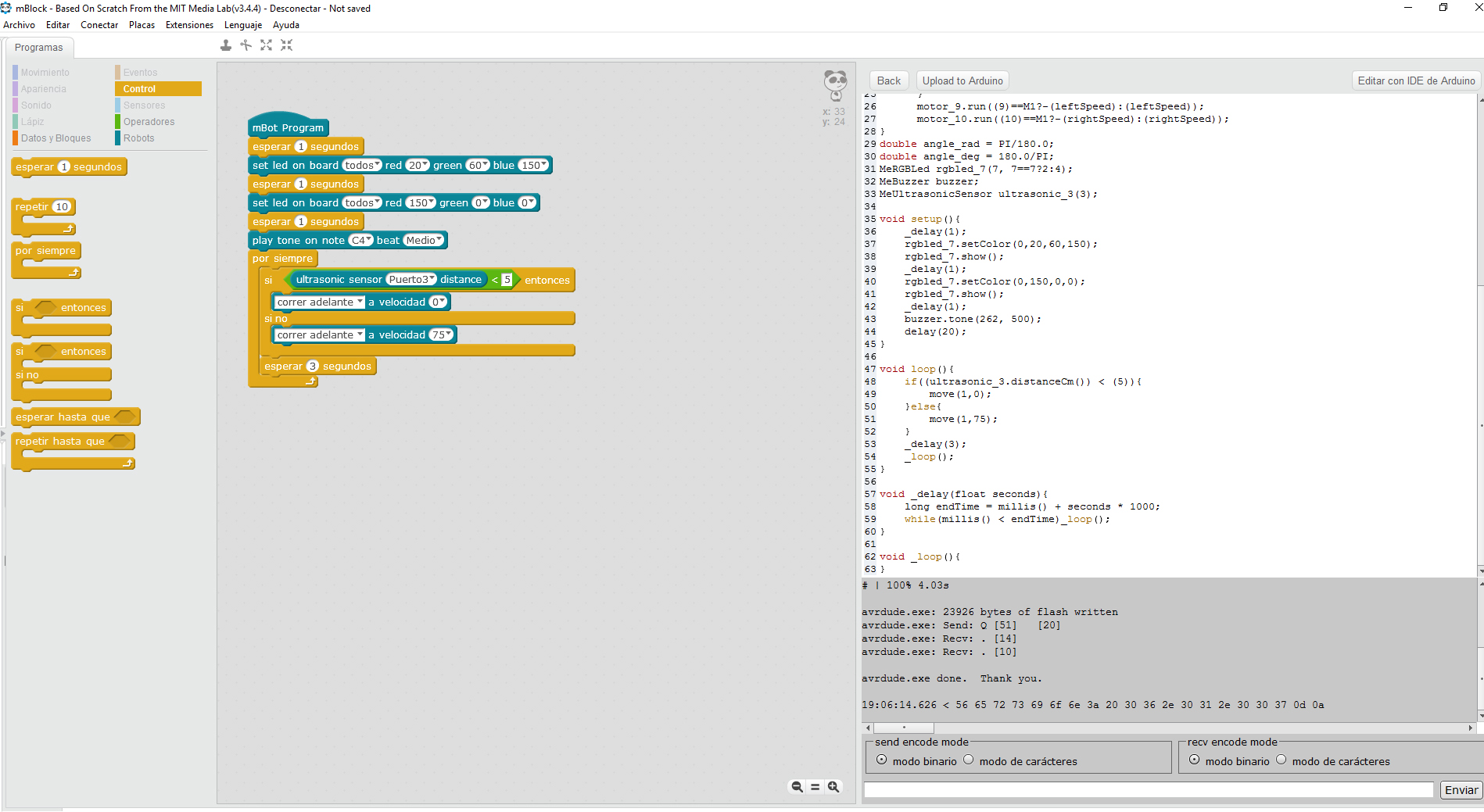Select send mode 'modo binario' radio

click(881, 760)
